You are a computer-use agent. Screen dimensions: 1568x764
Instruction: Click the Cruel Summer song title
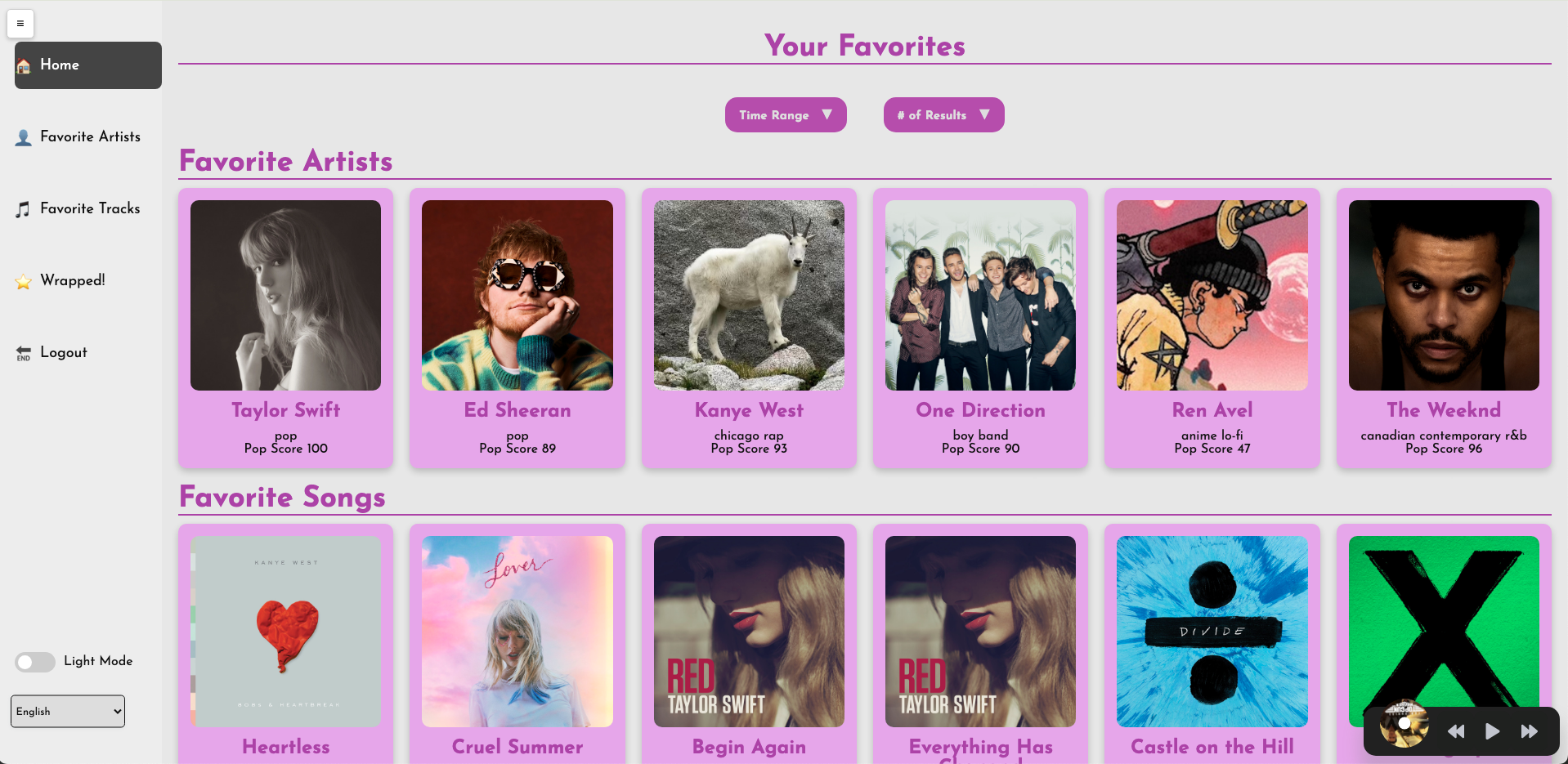coord(517,747)
